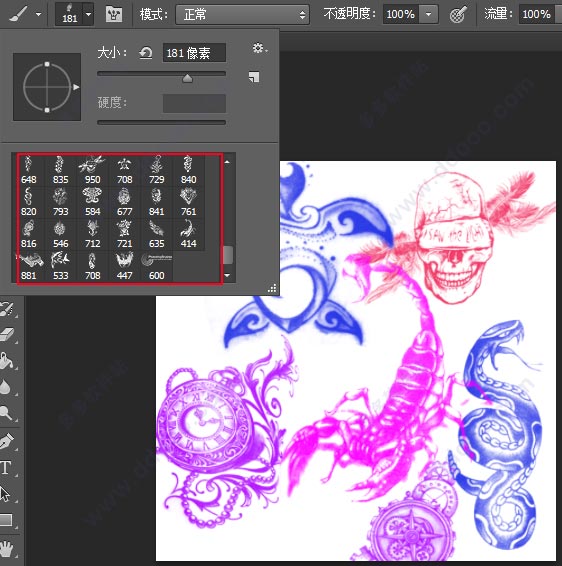
Task: Toggle pressure for opacity icon
Action: (458, 14)
